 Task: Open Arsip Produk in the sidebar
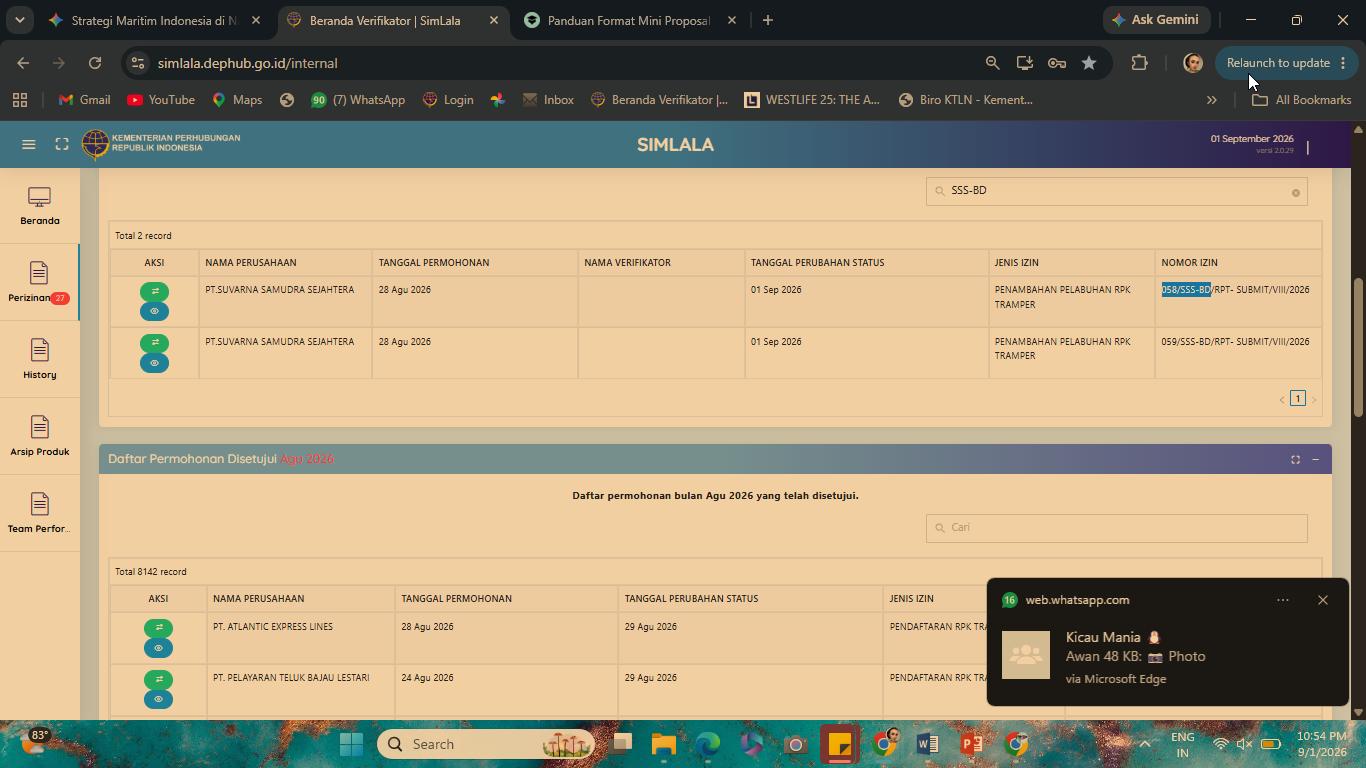39,437
